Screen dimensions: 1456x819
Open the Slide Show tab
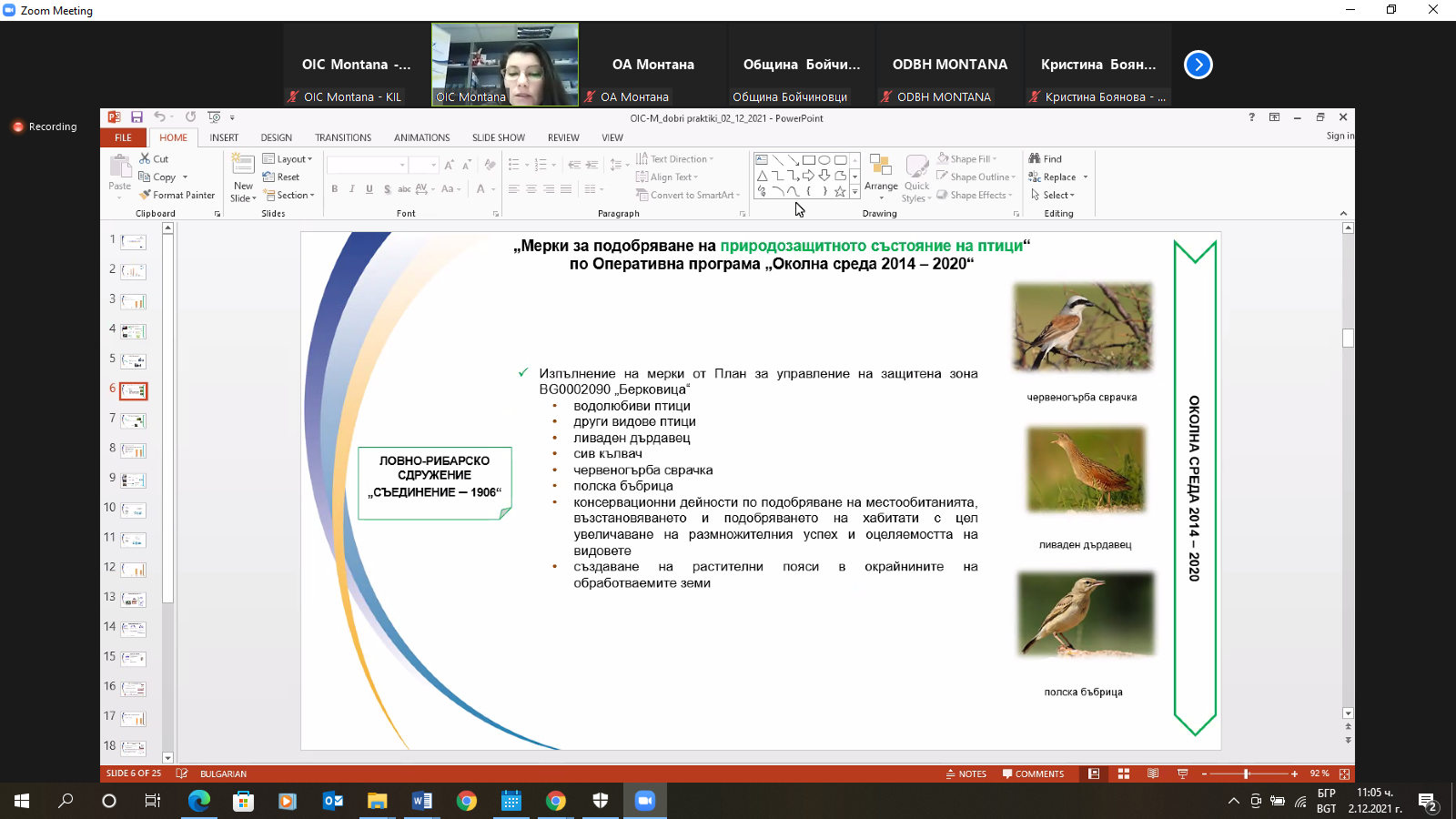(498, 137)
